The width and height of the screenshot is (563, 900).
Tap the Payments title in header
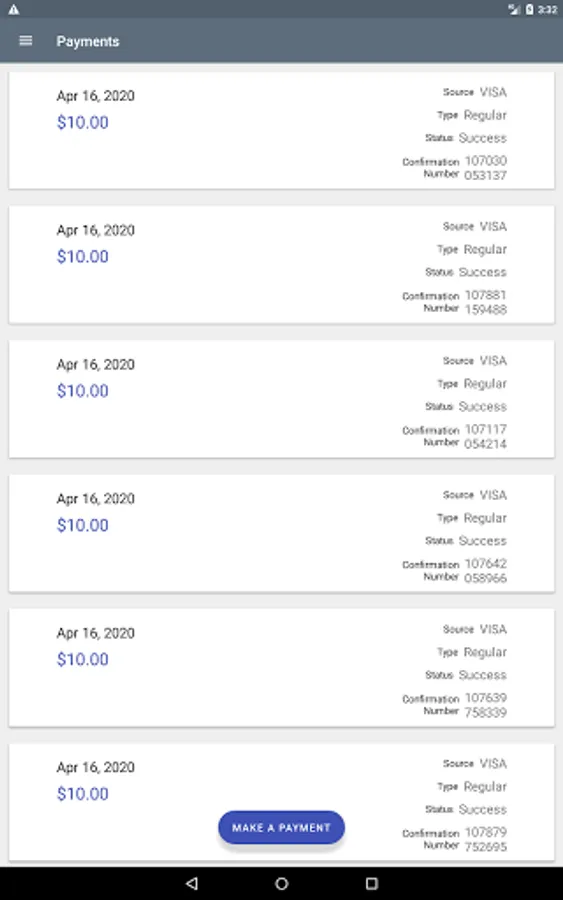tap(88, 41)
